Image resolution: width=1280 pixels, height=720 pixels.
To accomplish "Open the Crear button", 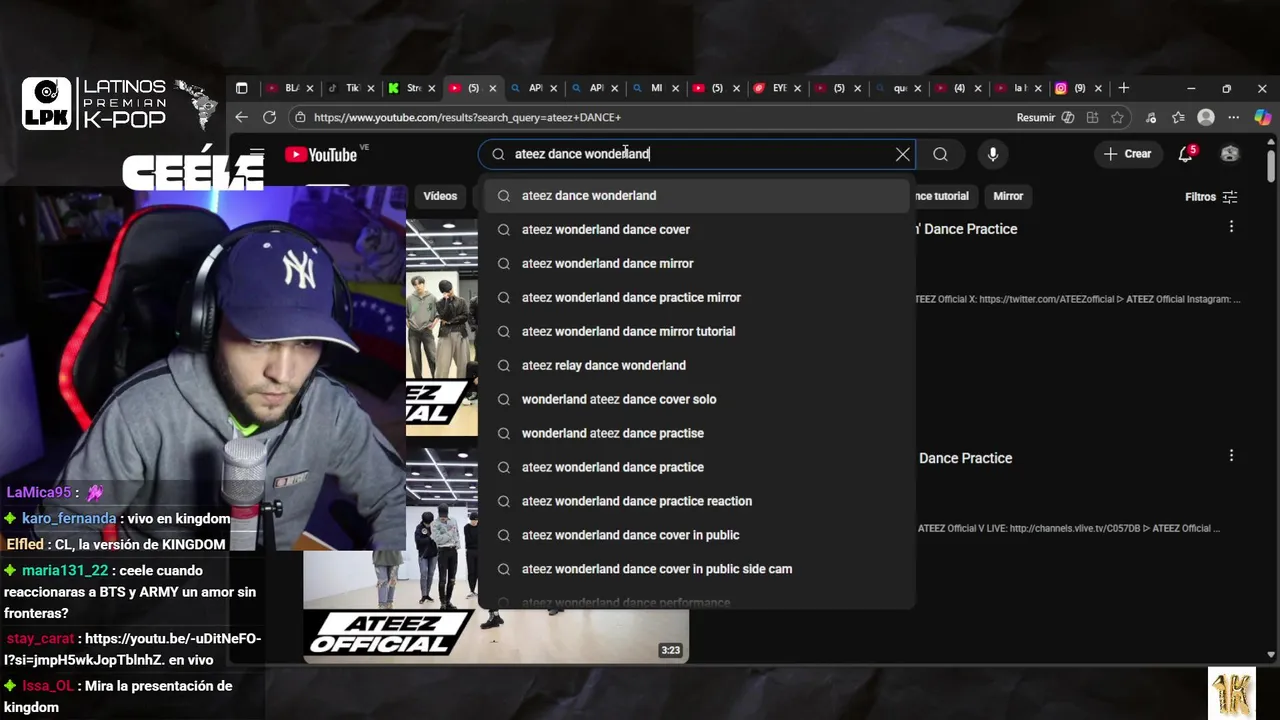I will (1127, 154).
